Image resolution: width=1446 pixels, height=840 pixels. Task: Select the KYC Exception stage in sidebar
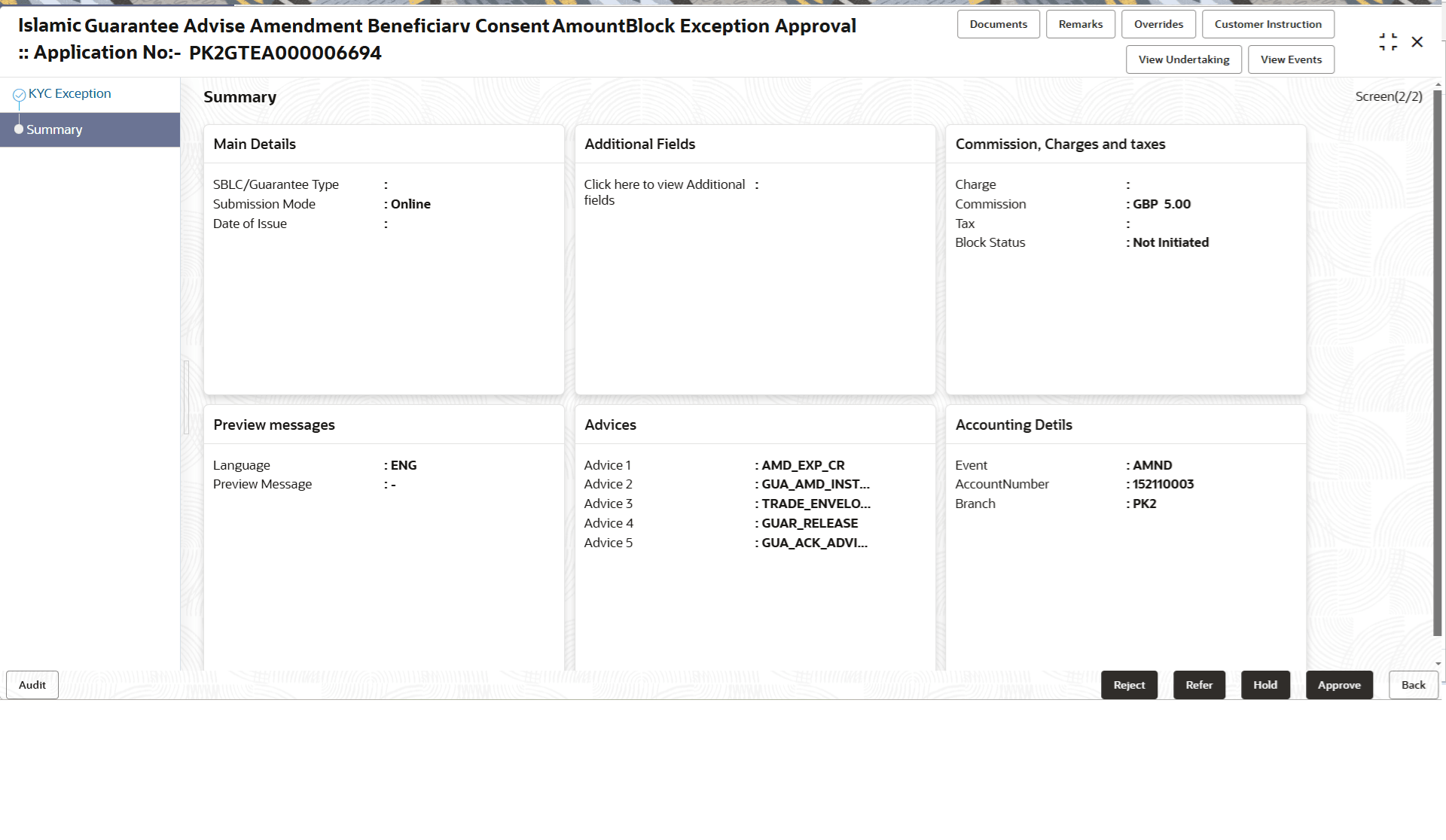[x=69, y=93]
